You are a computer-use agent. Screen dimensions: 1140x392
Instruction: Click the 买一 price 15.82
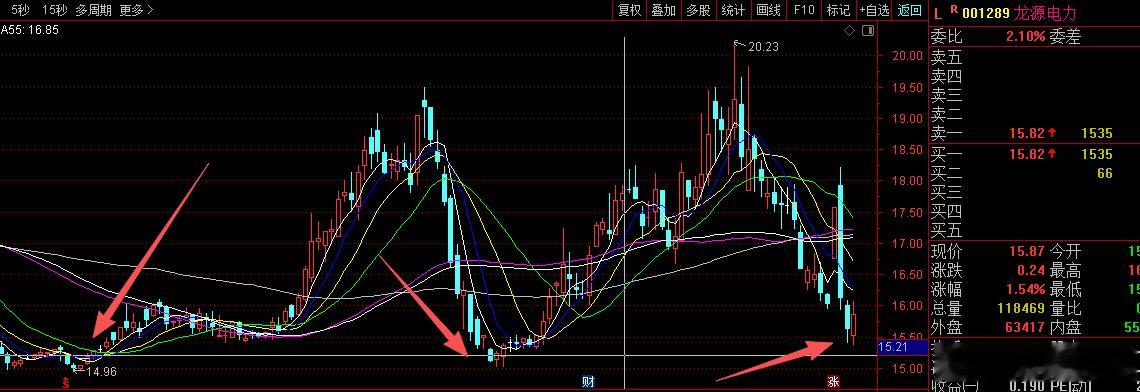click(x=1027, y=154)
